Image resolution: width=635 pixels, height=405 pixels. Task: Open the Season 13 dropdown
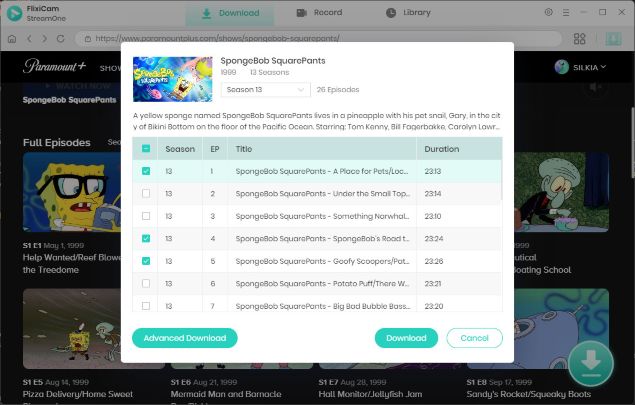click(266, 90)
